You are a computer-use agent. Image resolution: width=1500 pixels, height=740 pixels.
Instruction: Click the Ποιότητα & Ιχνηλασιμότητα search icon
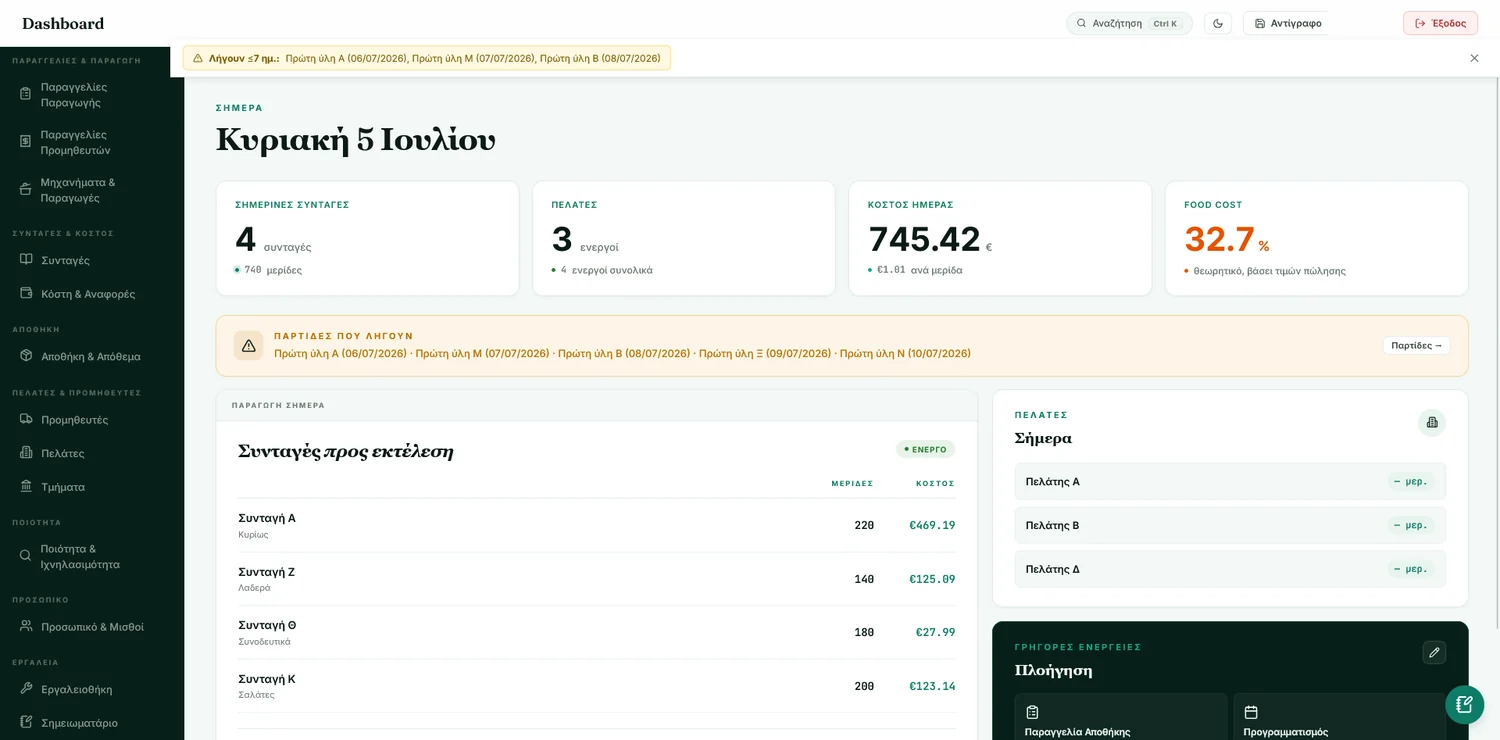click(x=27, y=556)
